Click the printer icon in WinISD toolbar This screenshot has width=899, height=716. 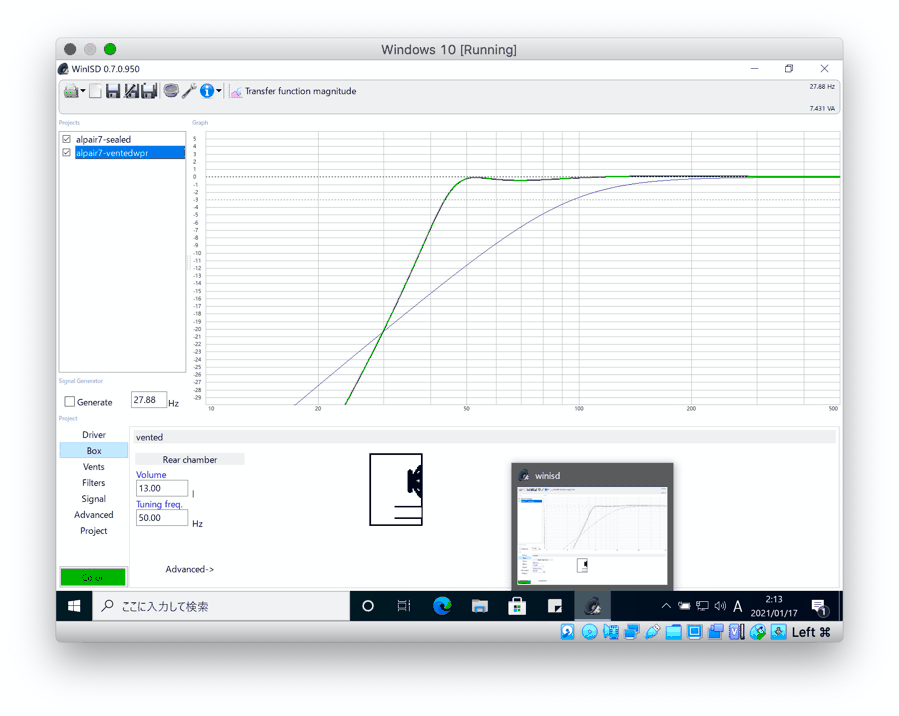71,91
